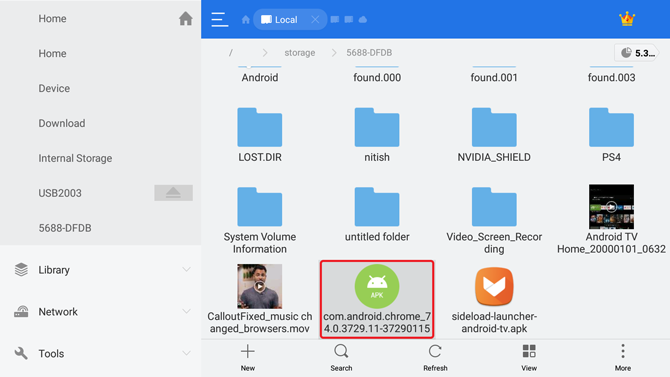The height and width of the screenshot is (377, 670).
Task: Expand the Network section chevron
Action: click(186, 312)
